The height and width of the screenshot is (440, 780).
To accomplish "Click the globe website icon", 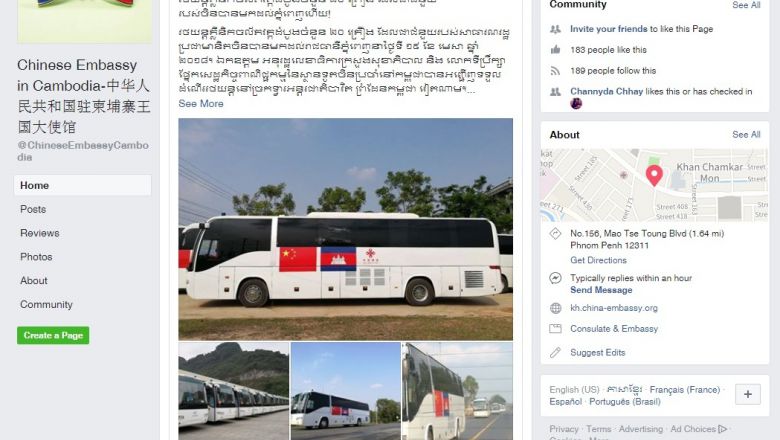I will point(556,308).
